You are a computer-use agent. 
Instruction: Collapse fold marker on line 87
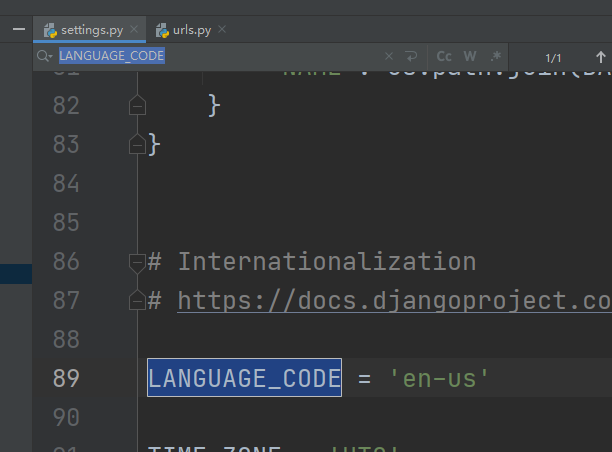click(x=137, y=300)
